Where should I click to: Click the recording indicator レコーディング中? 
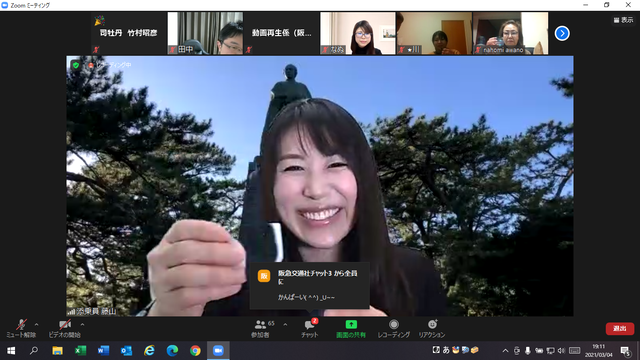tap(110, 65)
